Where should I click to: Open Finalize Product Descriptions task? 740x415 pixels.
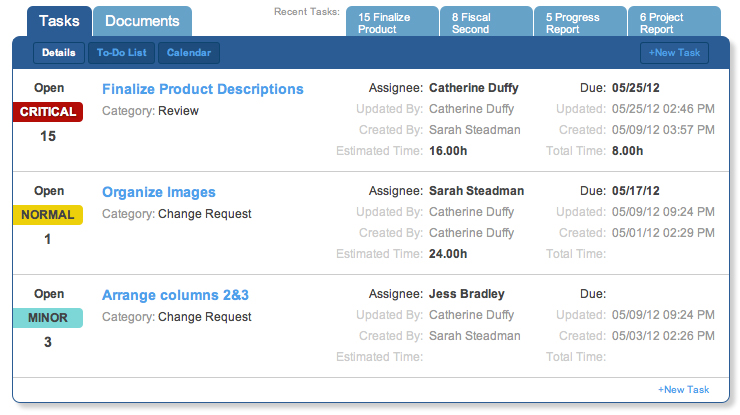coord(203,89)
